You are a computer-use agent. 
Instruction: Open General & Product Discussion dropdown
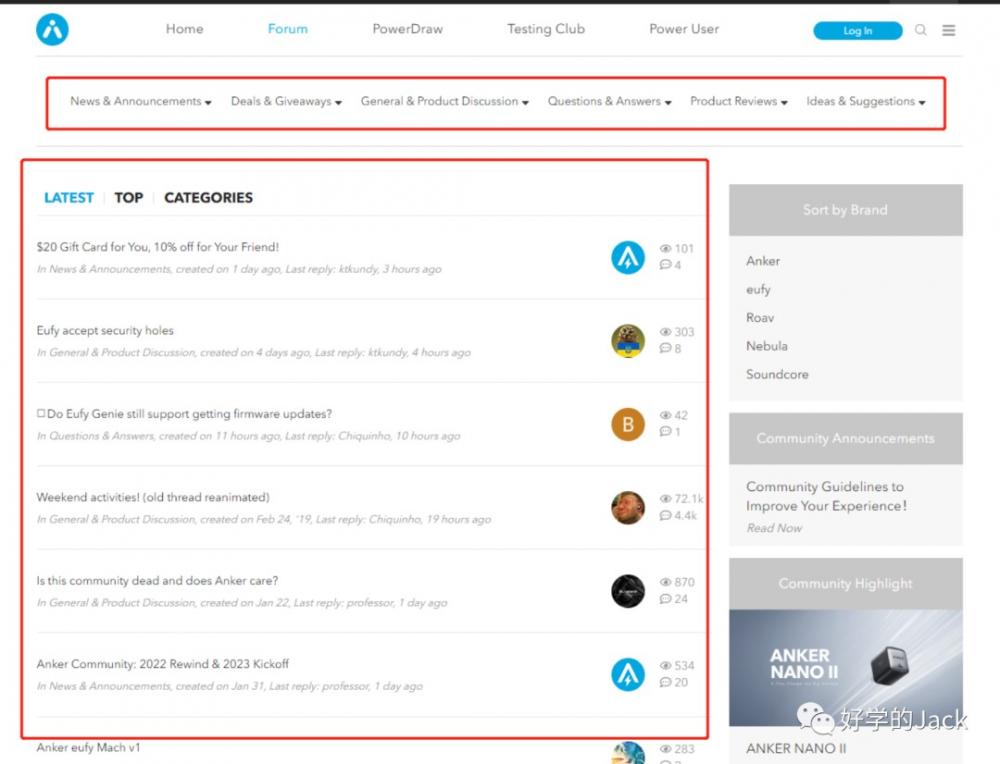click(x=445, y=101)
